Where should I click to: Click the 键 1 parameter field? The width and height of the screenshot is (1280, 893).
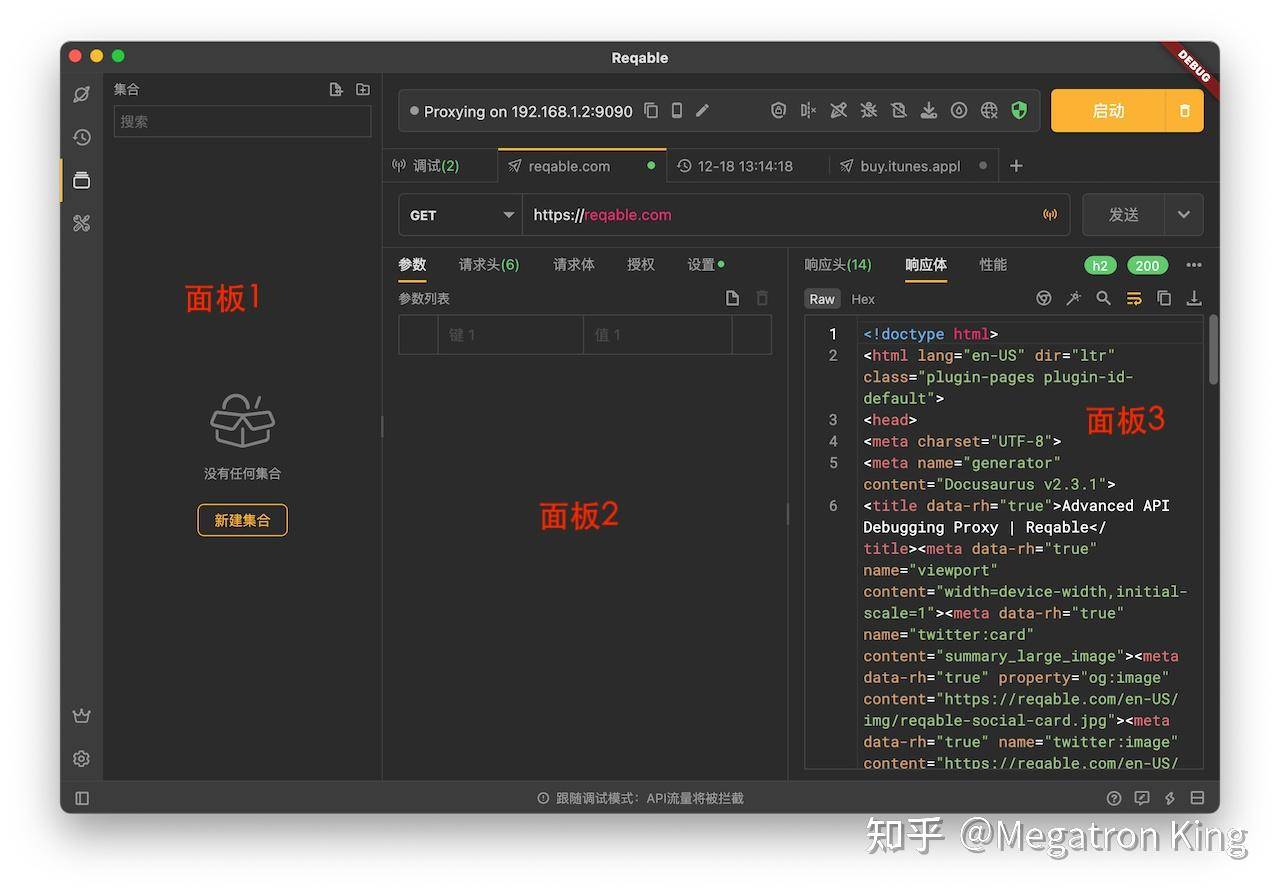(x=510, y=335)
